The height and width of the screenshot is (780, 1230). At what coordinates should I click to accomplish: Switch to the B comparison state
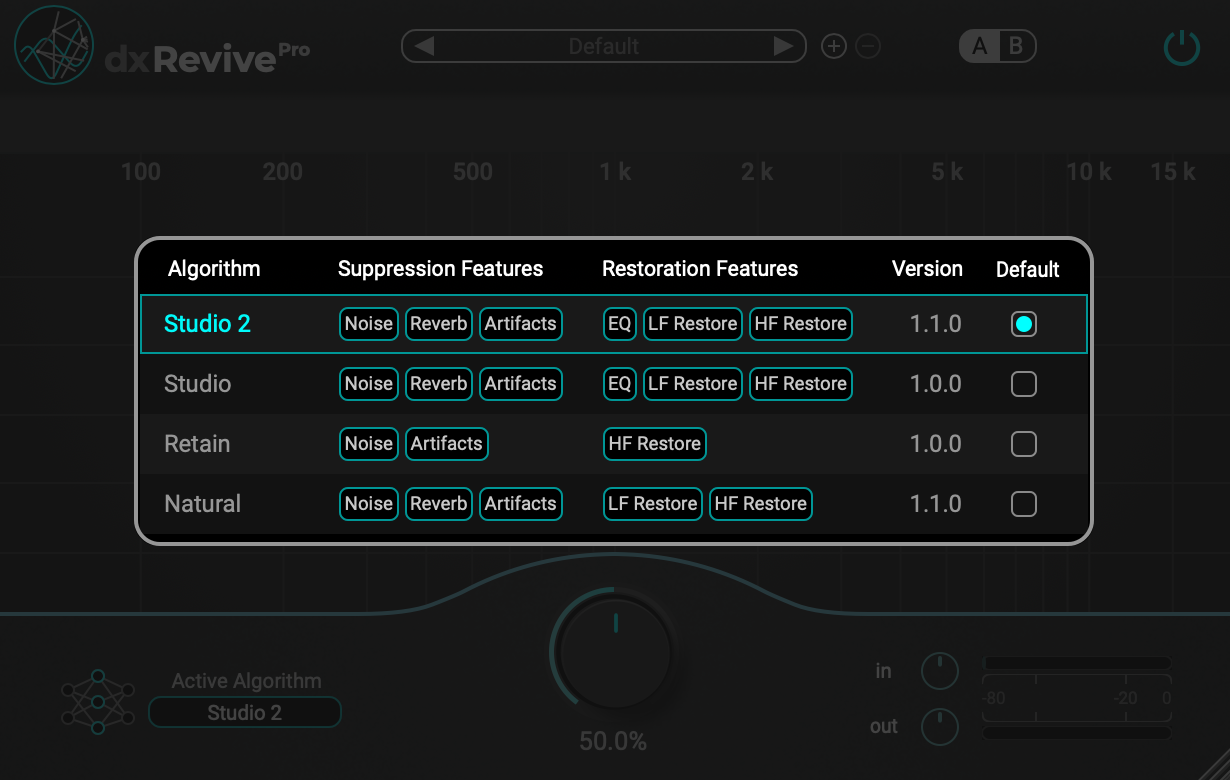click(x=1014, y=46)
